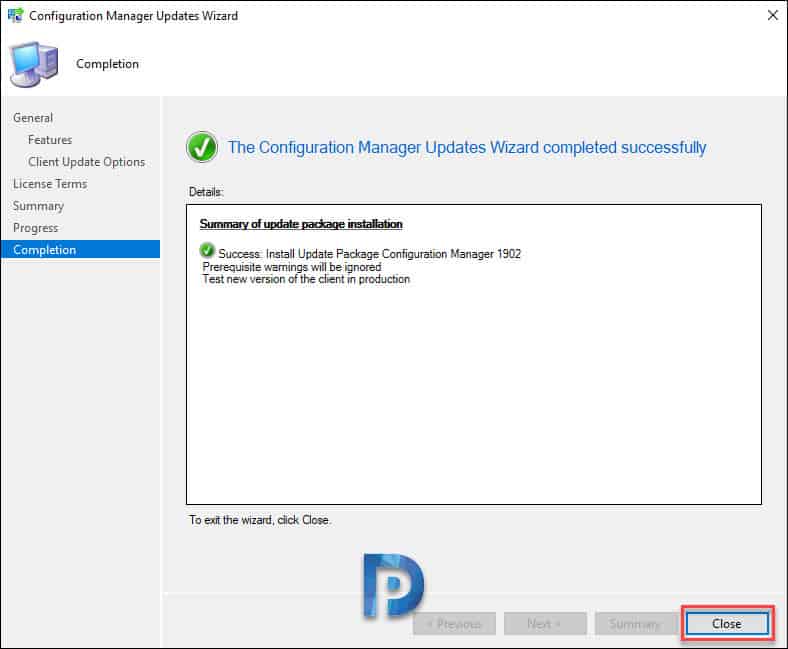Click the Close button to exit wizard
This screenshot has width=788, height=649.
[x=727, y=624]
